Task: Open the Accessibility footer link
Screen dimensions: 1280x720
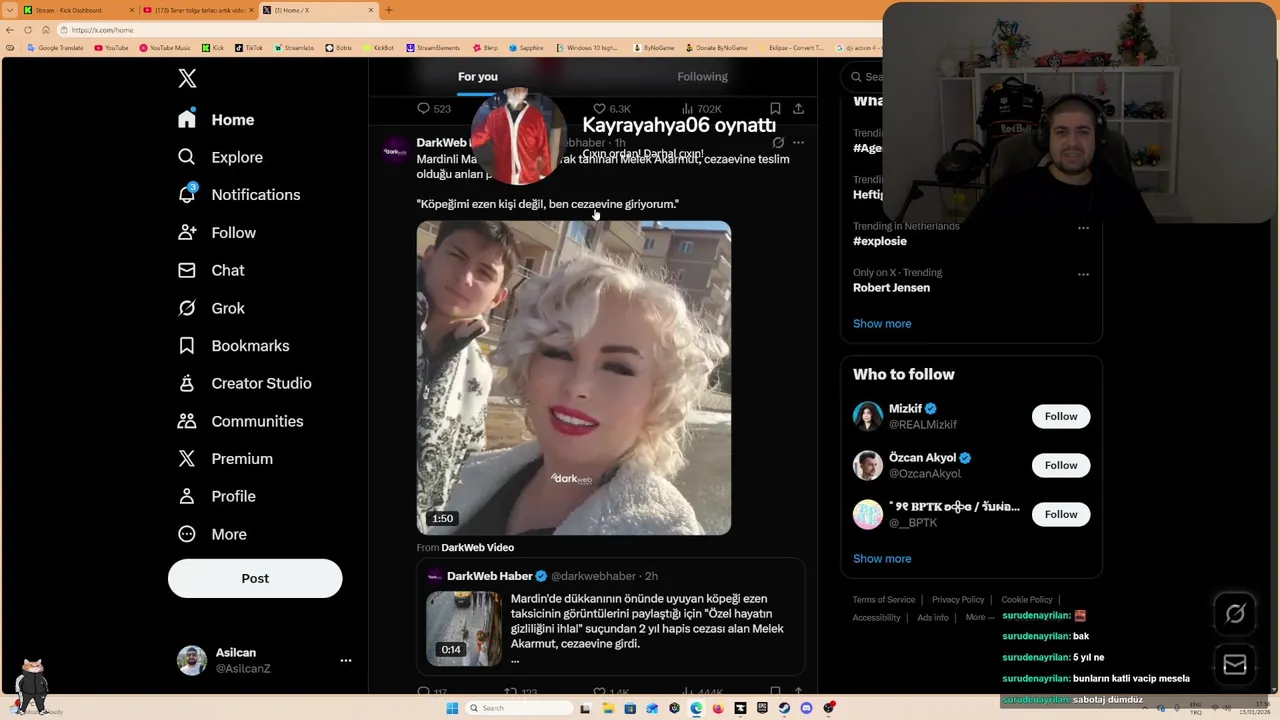Action: pos(877,618)
